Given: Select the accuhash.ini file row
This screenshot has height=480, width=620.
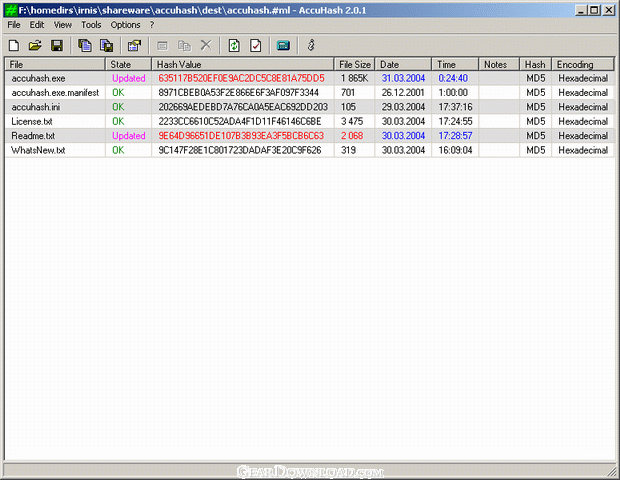Looking at the screenshot, I should (x=310, y=107).
